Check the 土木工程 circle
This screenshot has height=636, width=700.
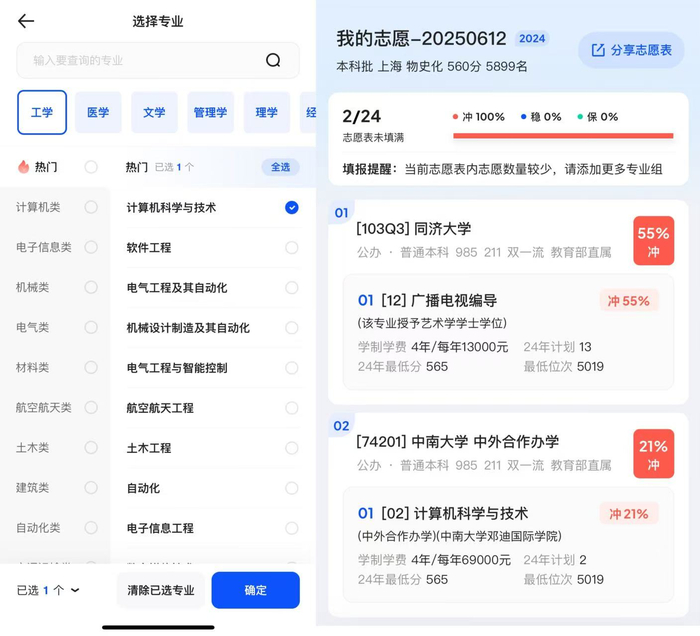292,448
